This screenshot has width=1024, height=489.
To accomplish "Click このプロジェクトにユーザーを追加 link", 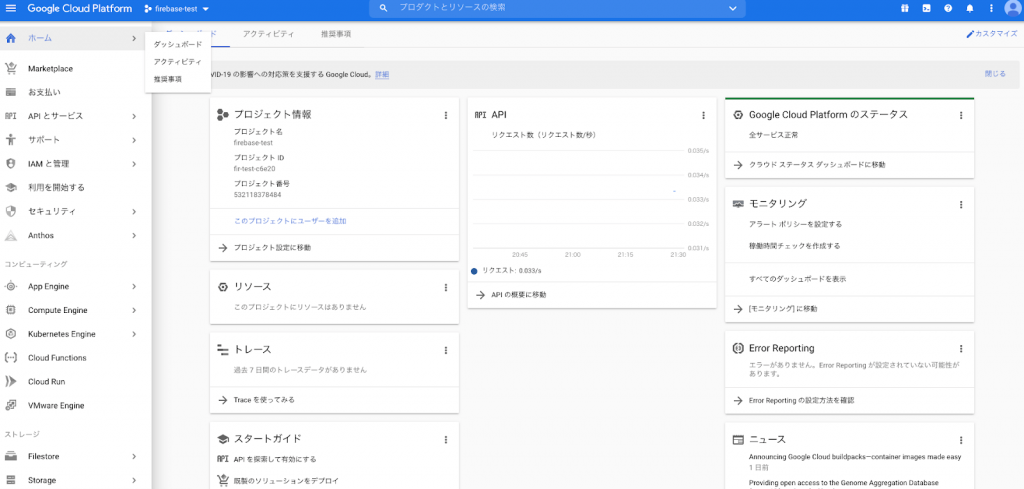I will [290, 221].
